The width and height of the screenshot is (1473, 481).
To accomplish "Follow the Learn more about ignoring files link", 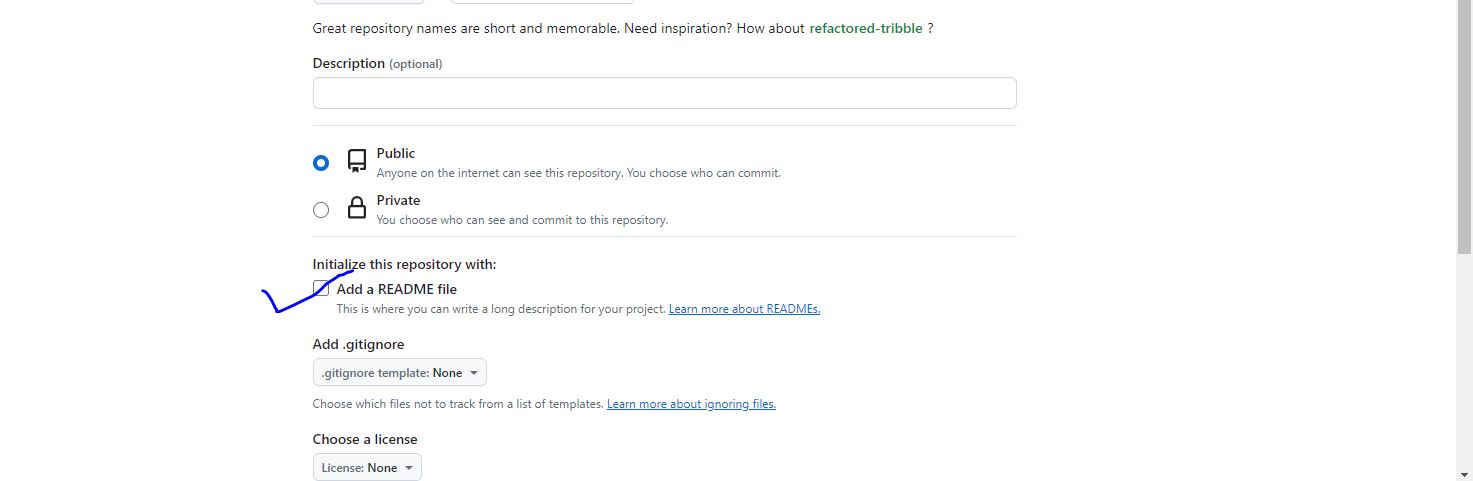I will [691, 404].
